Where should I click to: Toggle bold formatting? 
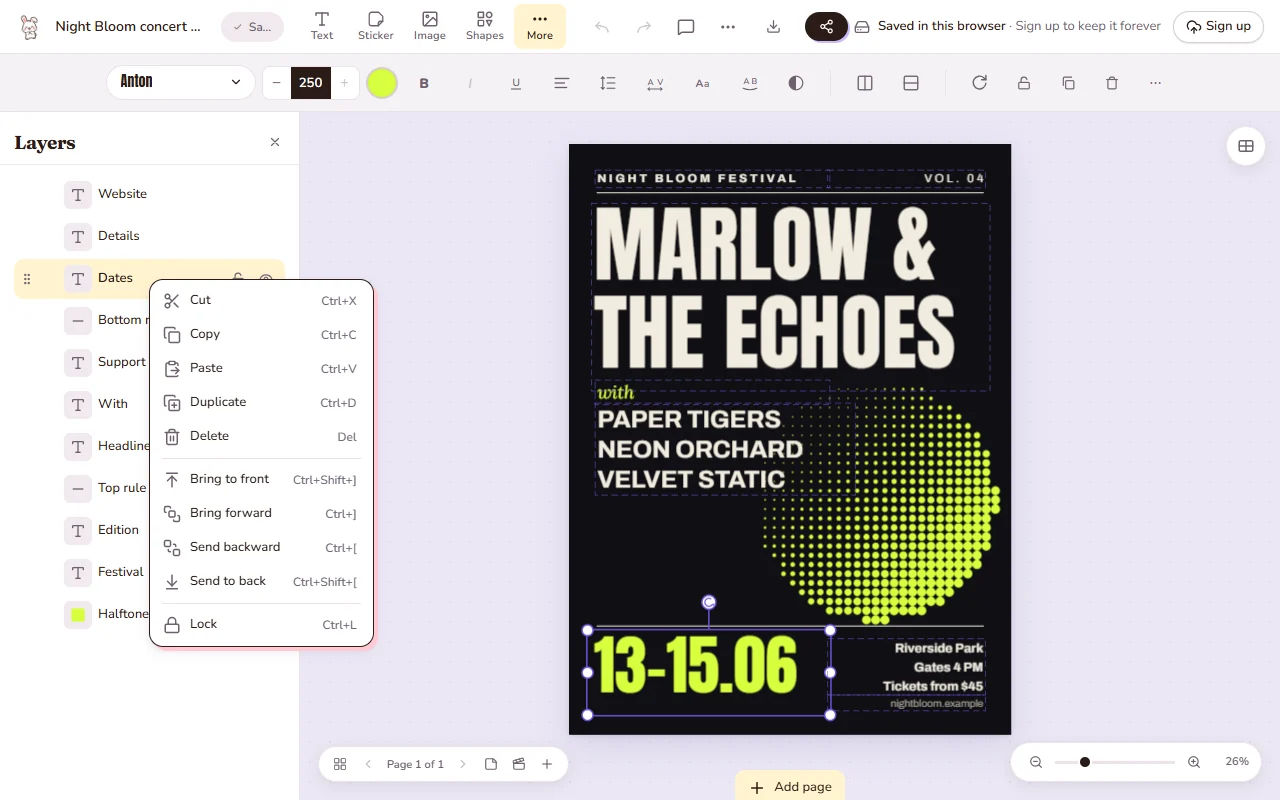point(424,83)
